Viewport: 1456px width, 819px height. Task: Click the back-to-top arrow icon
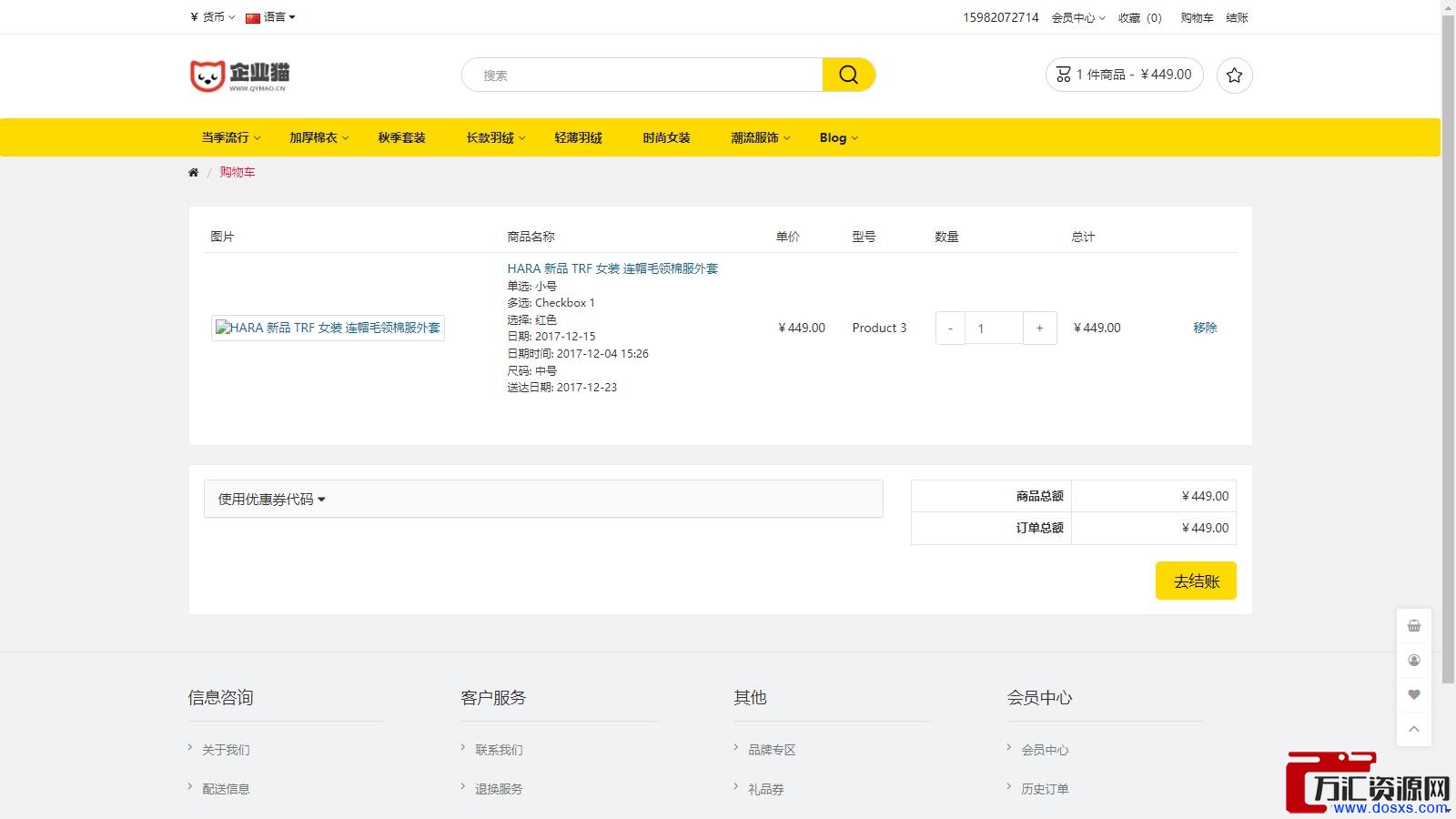1413,729
